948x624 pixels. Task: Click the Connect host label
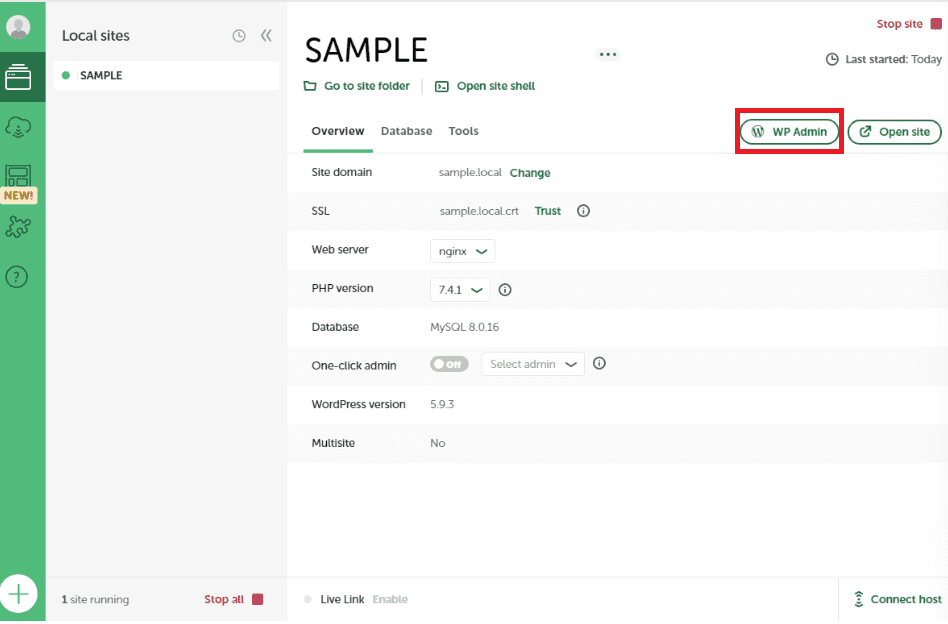(906, 599)
